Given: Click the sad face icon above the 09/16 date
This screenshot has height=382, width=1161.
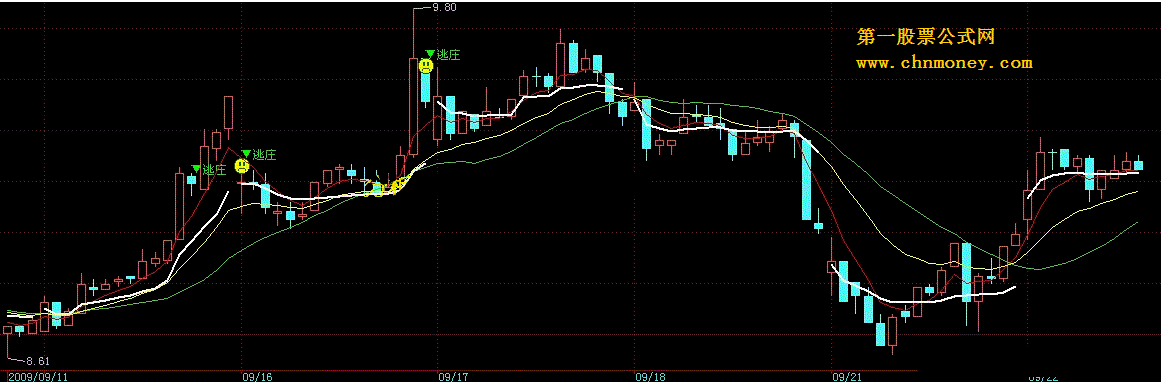Looking at the screenshot, I should click(x=242, y=166).
